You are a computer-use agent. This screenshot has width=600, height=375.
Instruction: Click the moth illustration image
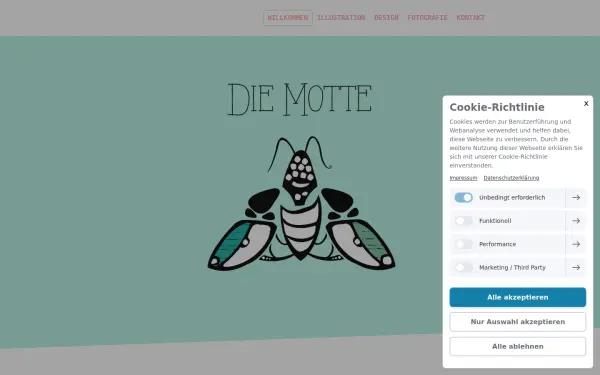point(301,203)
